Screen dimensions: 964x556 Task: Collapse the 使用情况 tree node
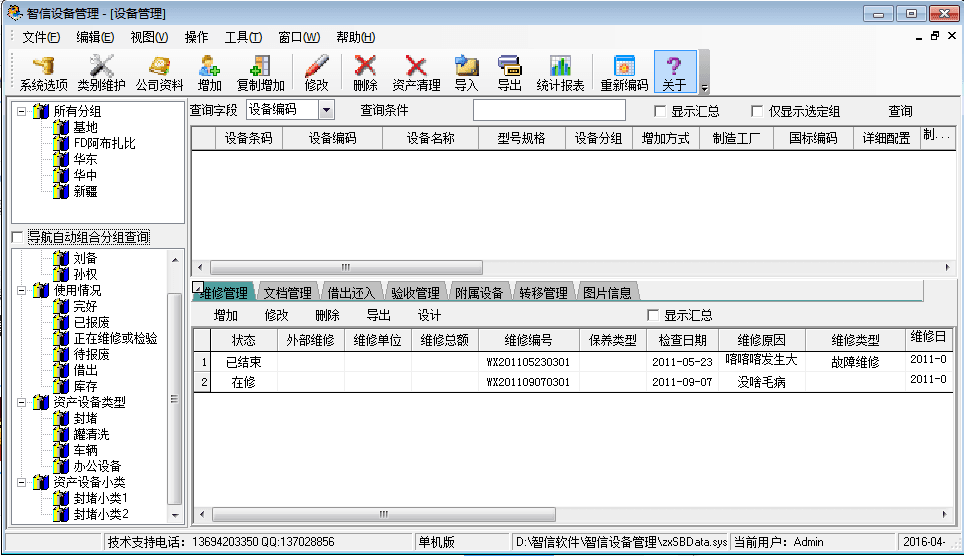pyautogui.click(x=21, y=290)
